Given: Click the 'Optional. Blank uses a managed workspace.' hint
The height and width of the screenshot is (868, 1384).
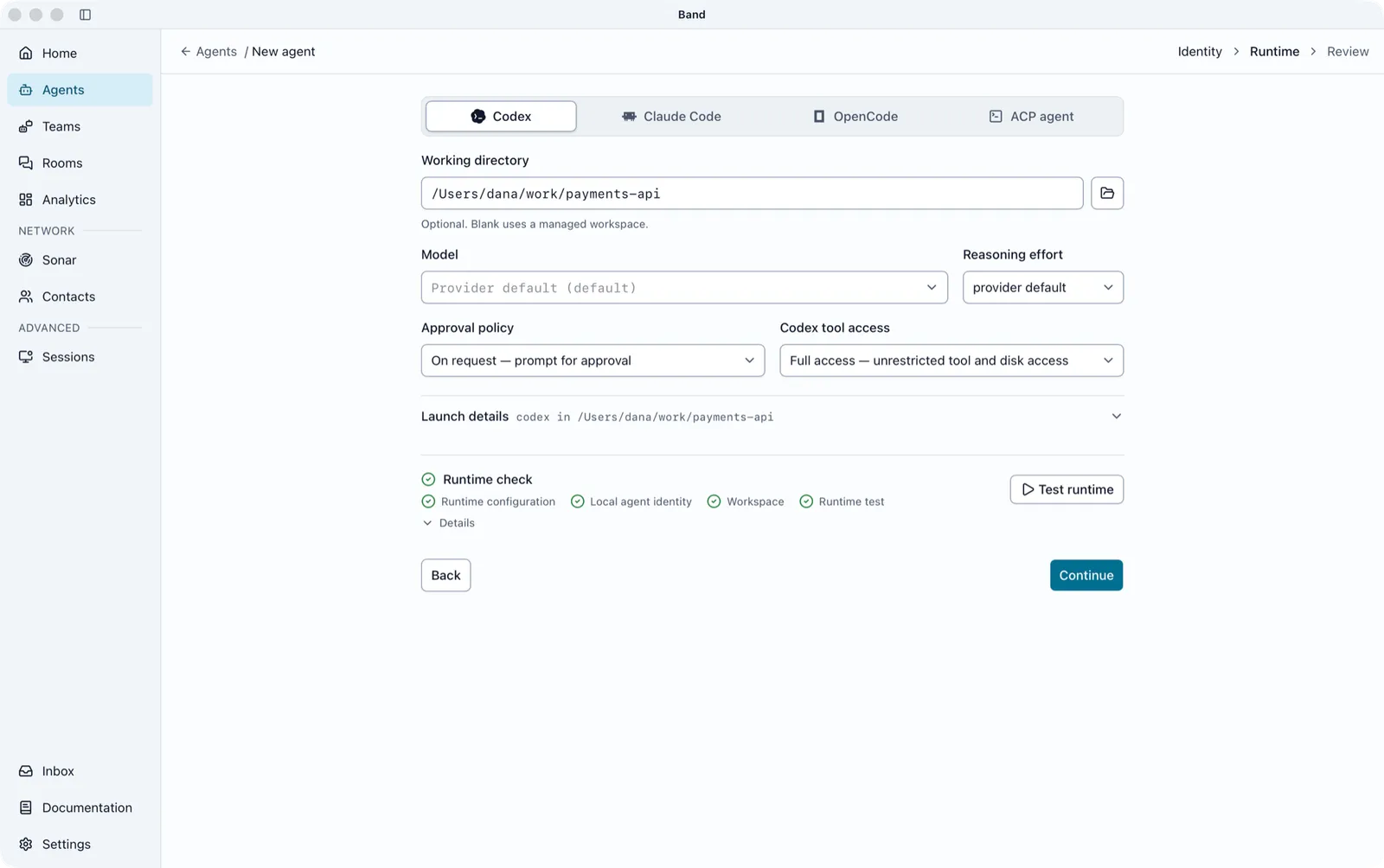Looking at the screenshot, I should [x=535, y=224].
